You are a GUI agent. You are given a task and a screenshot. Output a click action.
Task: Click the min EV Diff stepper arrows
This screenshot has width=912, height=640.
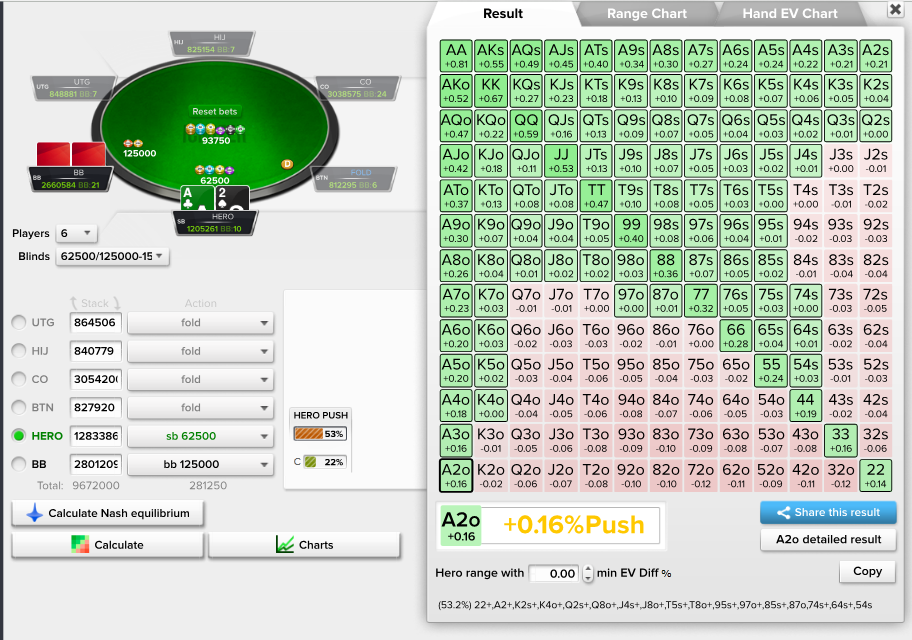[x=588, y=573]
